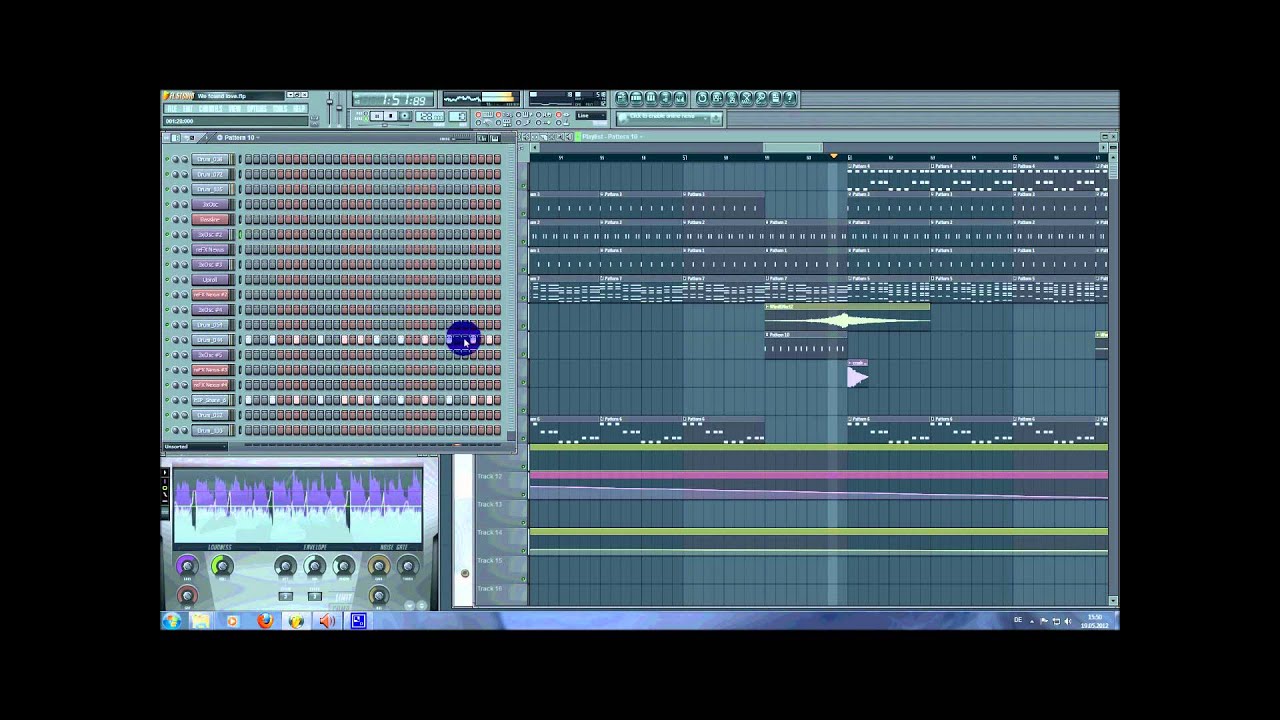This screenshot has width=1280, height=720.
Task: Open the 3xOsc #2 channel
Action: [210, 234]
